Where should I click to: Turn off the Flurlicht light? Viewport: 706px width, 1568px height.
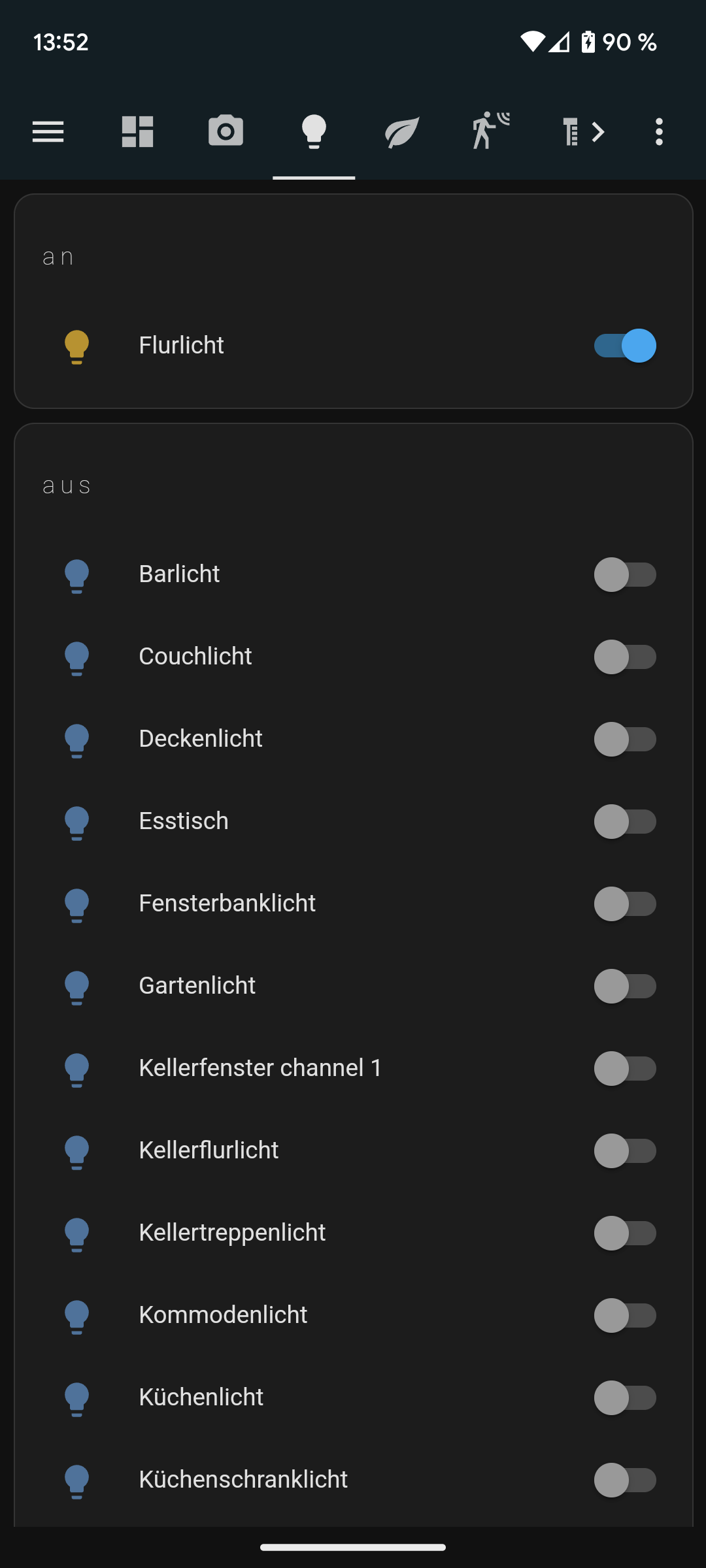click(624, 345)
